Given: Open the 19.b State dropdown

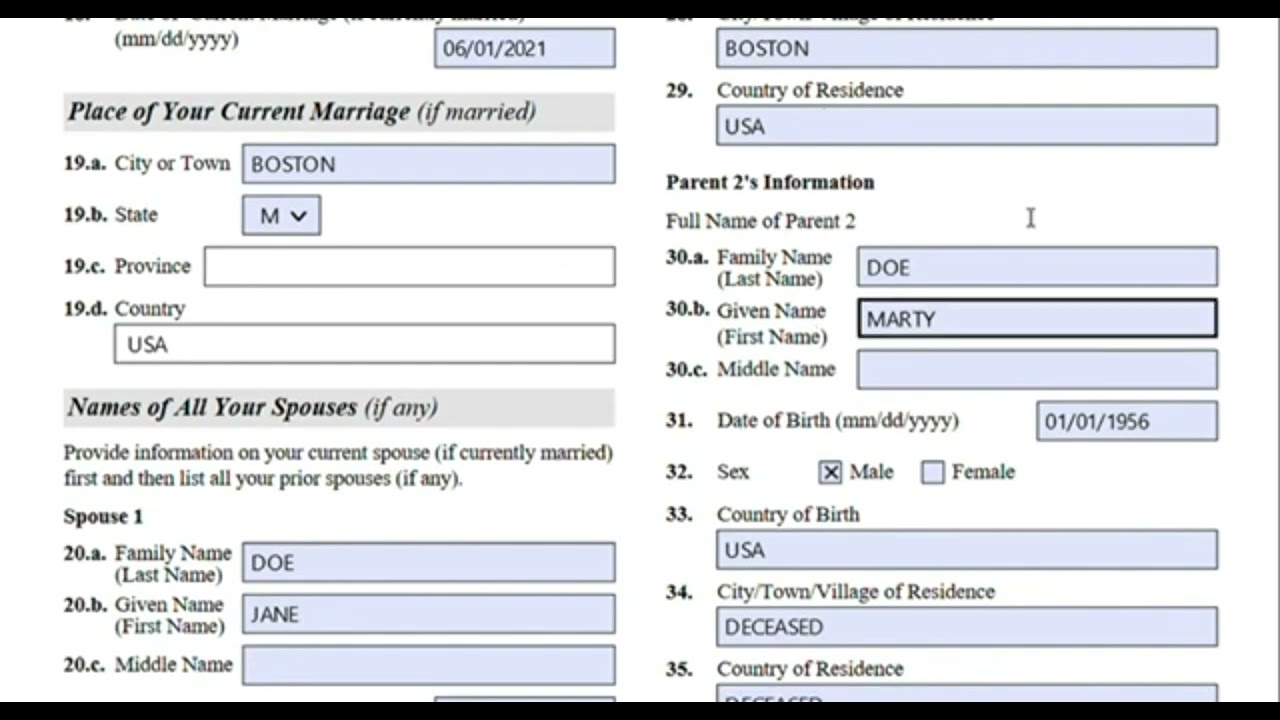Looking at the screenshot, I should click(281, 216).
